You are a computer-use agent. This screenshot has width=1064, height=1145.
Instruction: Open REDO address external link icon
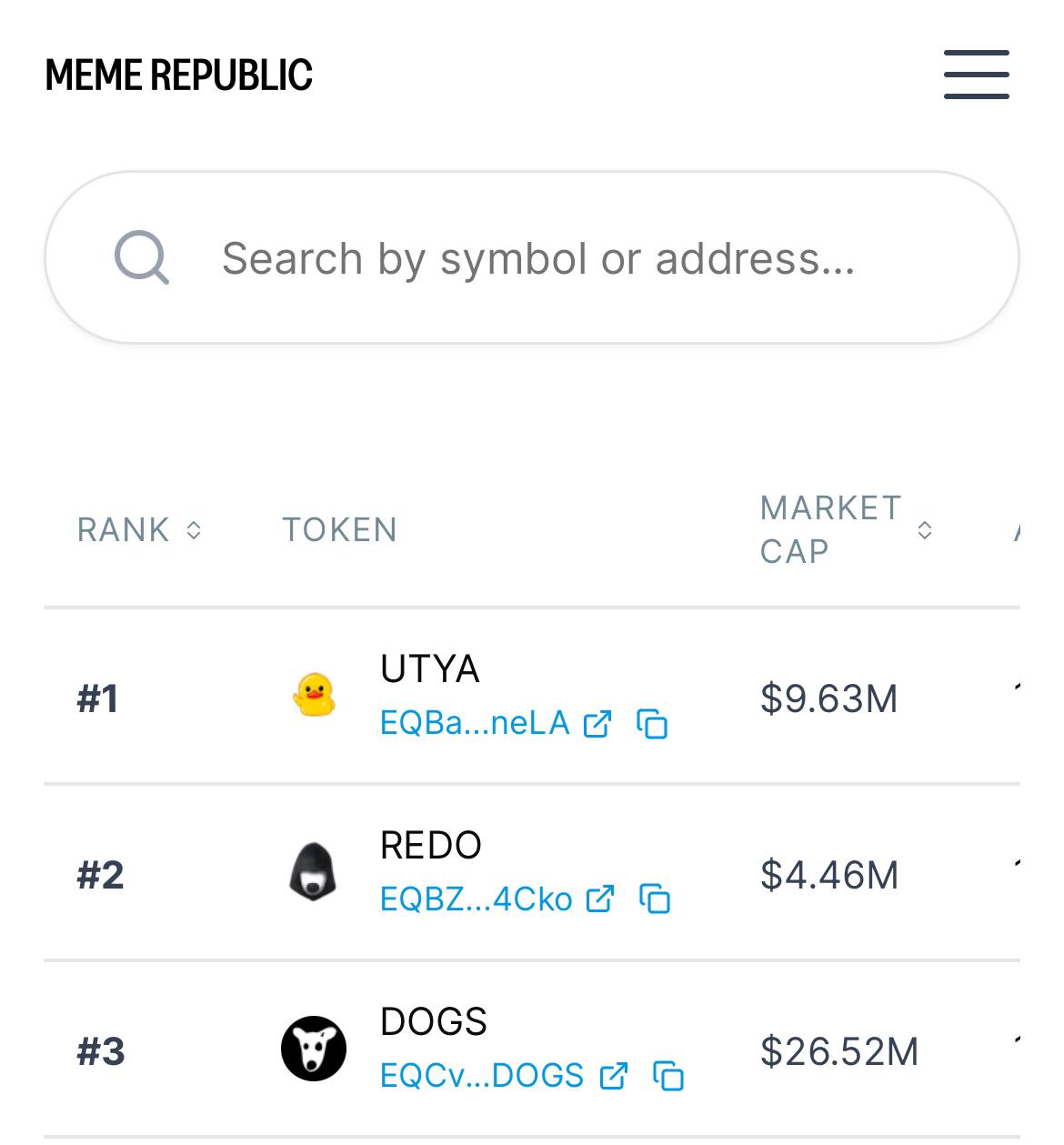point(600,899)
